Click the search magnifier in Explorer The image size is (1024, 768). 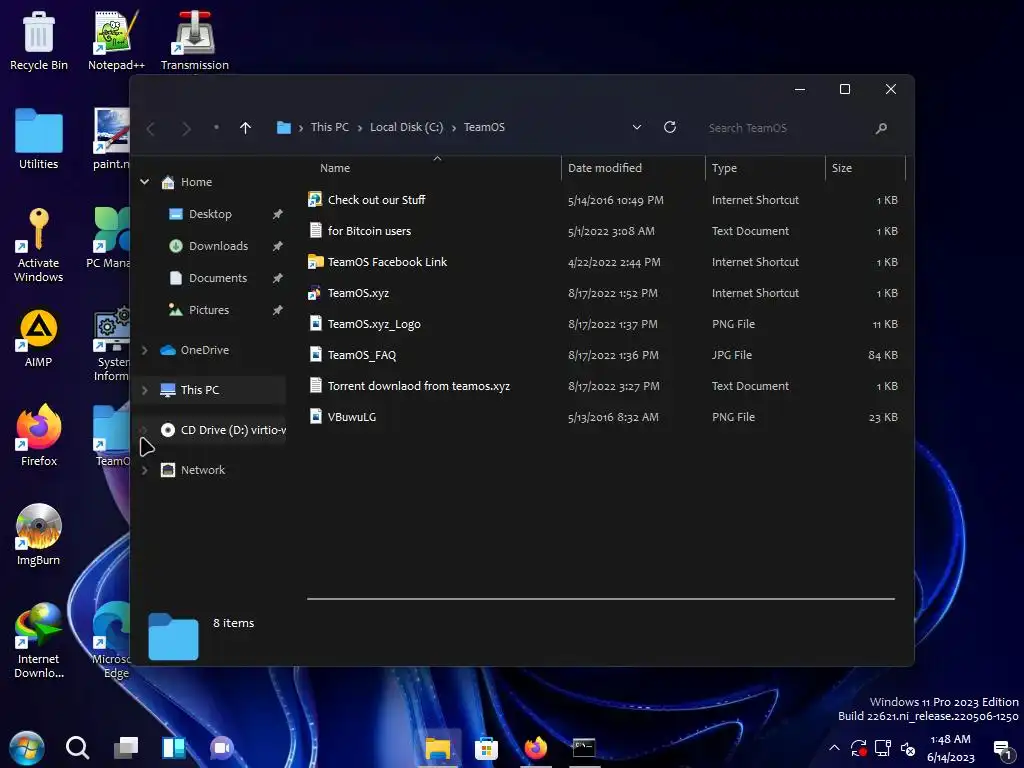click(881, 128)
